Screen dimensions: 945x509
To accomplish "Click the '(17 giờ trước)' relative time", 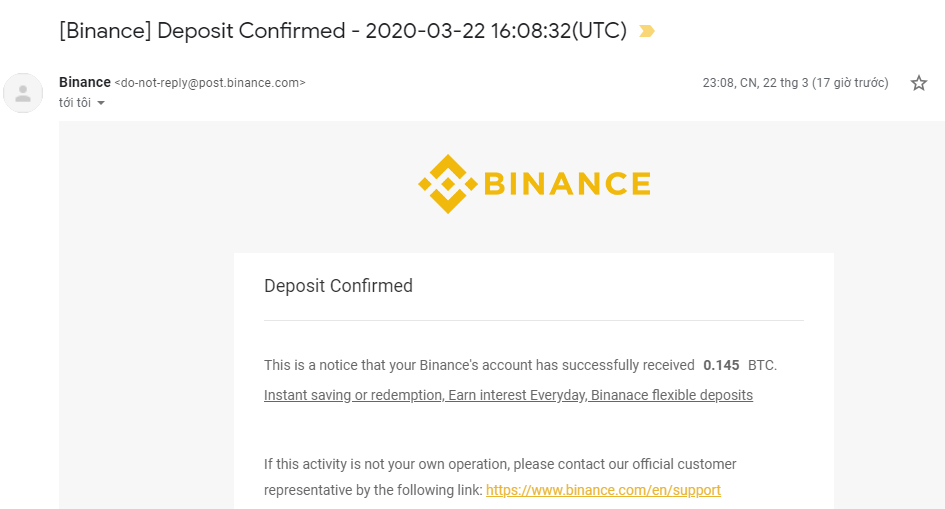I will [x=850, y=83].
